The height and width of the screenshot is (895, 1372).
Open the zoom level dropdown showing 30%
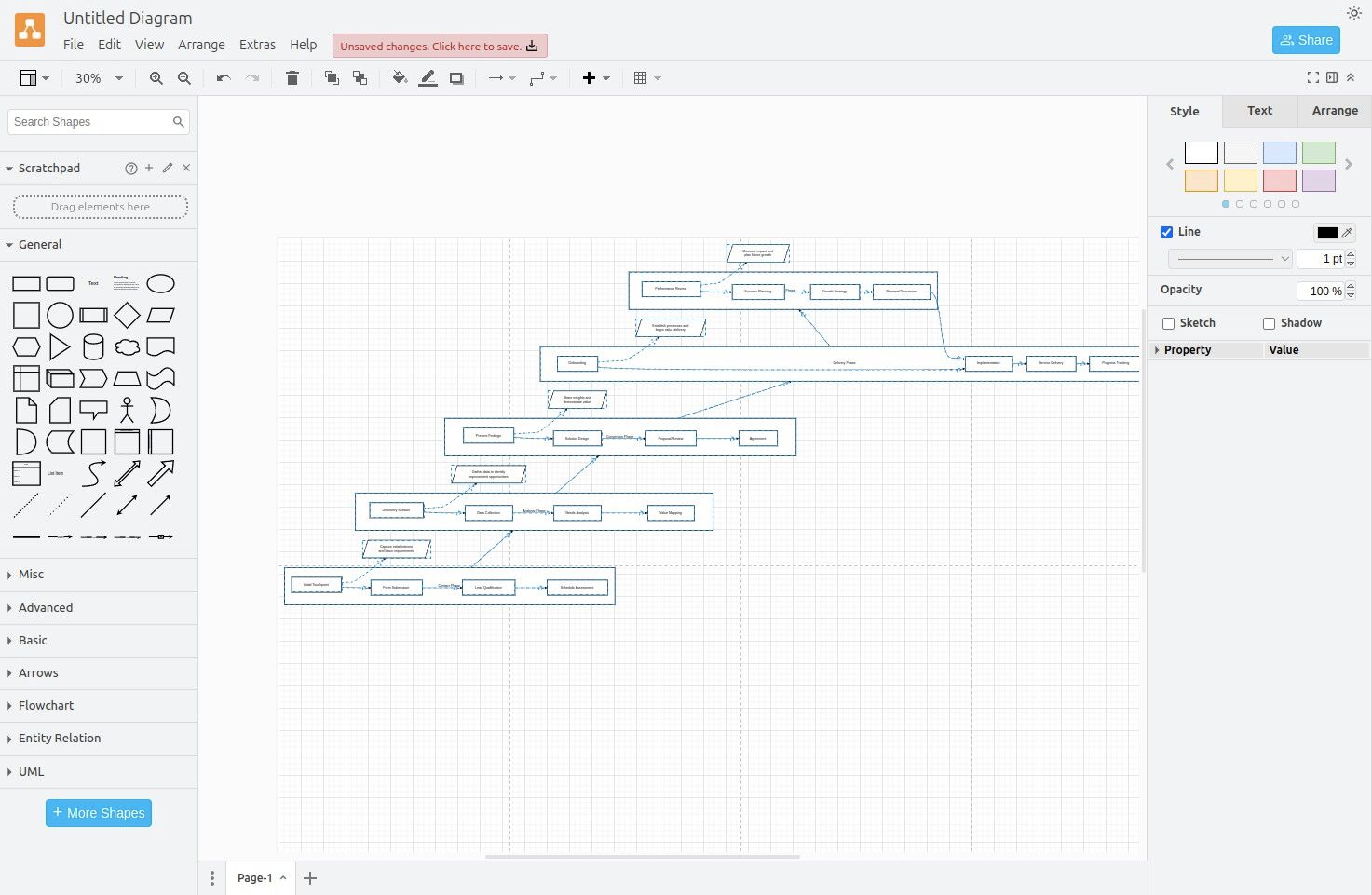coord(97,78)
